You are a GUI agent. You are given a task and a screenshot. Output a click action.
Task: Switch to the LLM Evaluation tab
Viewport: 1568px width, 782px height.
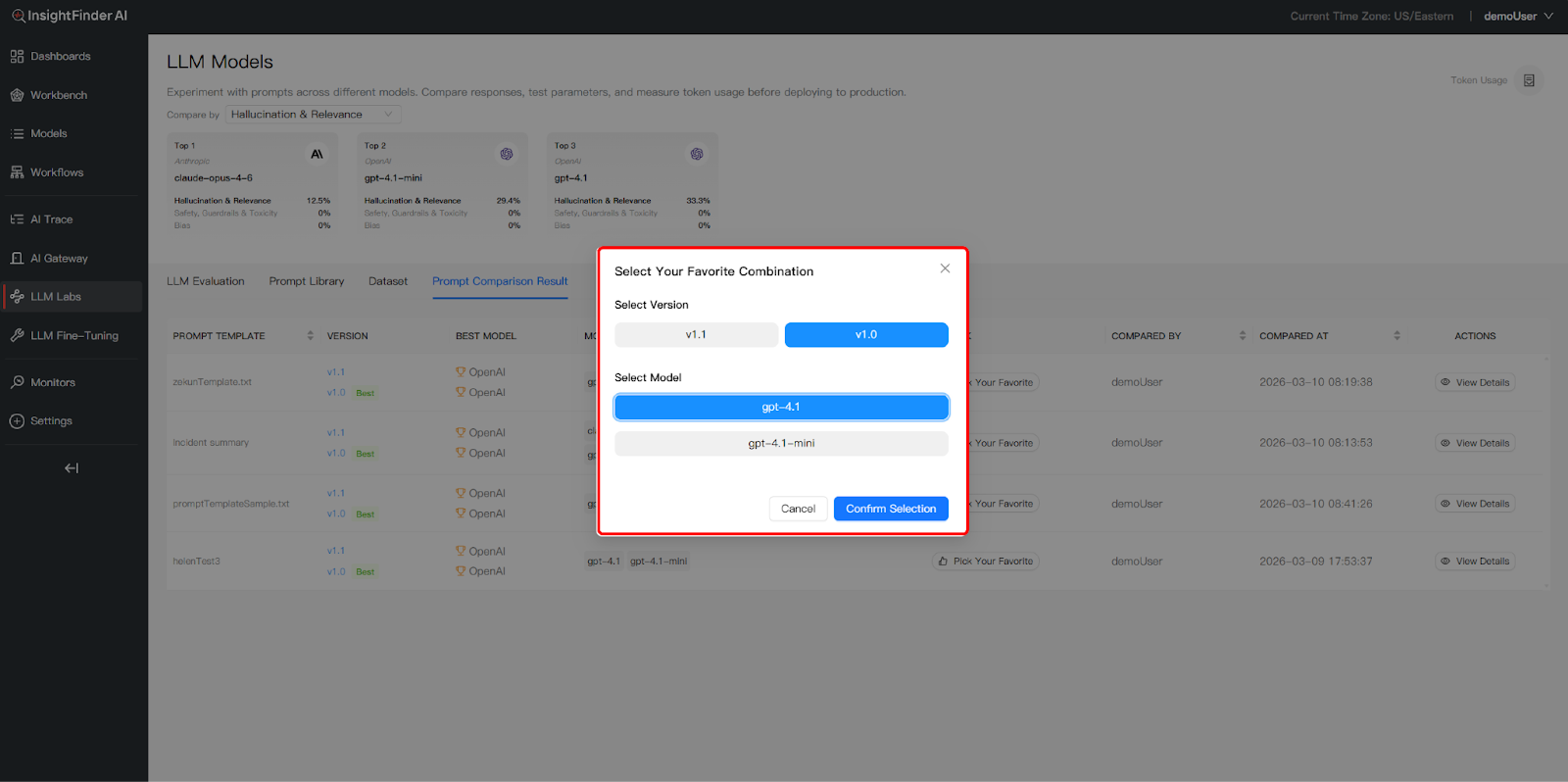pos(206,281)
